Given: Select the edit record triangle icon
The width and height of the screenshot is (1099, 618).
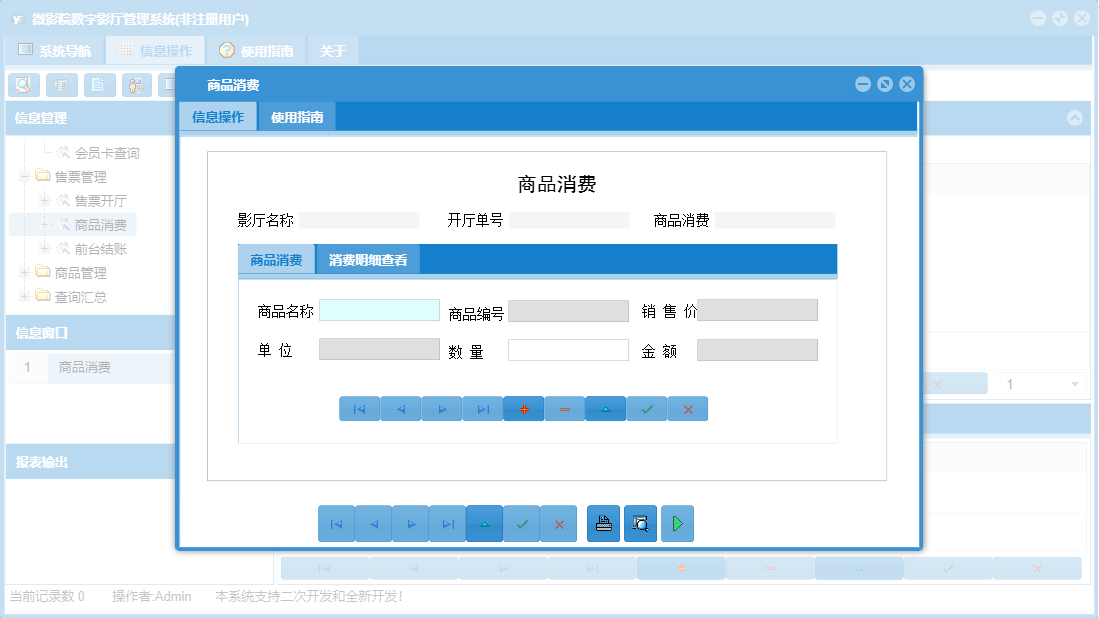Looking at the screenshot, I should [605, 408].
